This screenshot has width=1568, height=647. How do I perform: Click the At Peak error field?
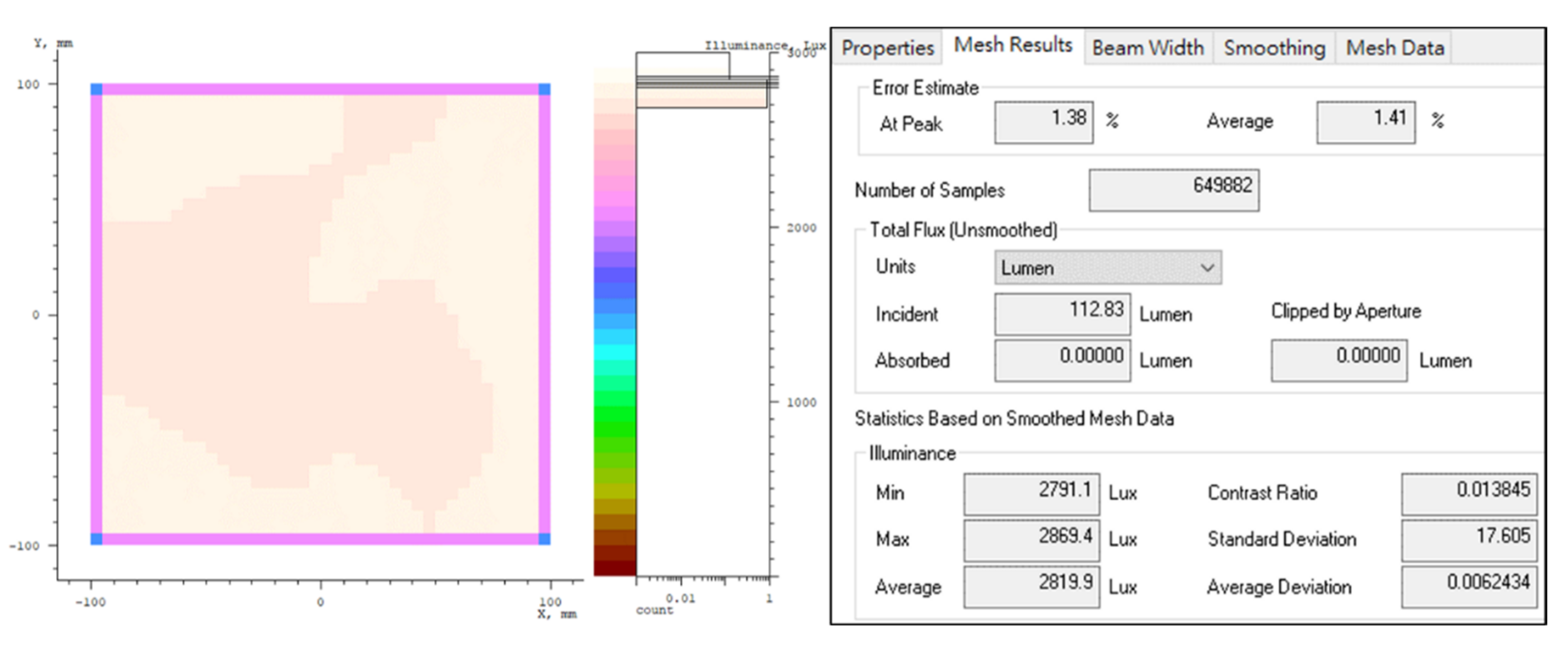(1043, 122)
